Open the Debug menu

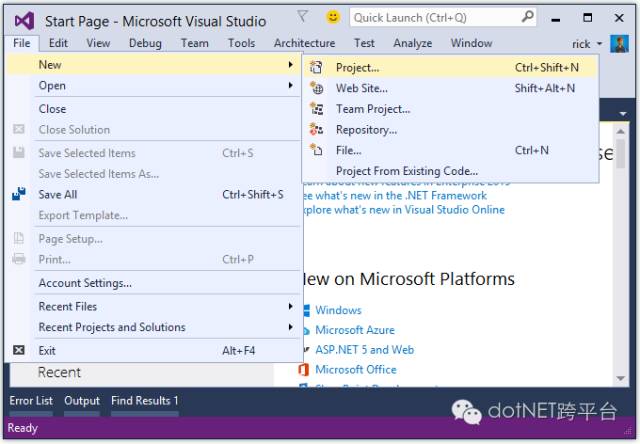[x=145, y=43]
